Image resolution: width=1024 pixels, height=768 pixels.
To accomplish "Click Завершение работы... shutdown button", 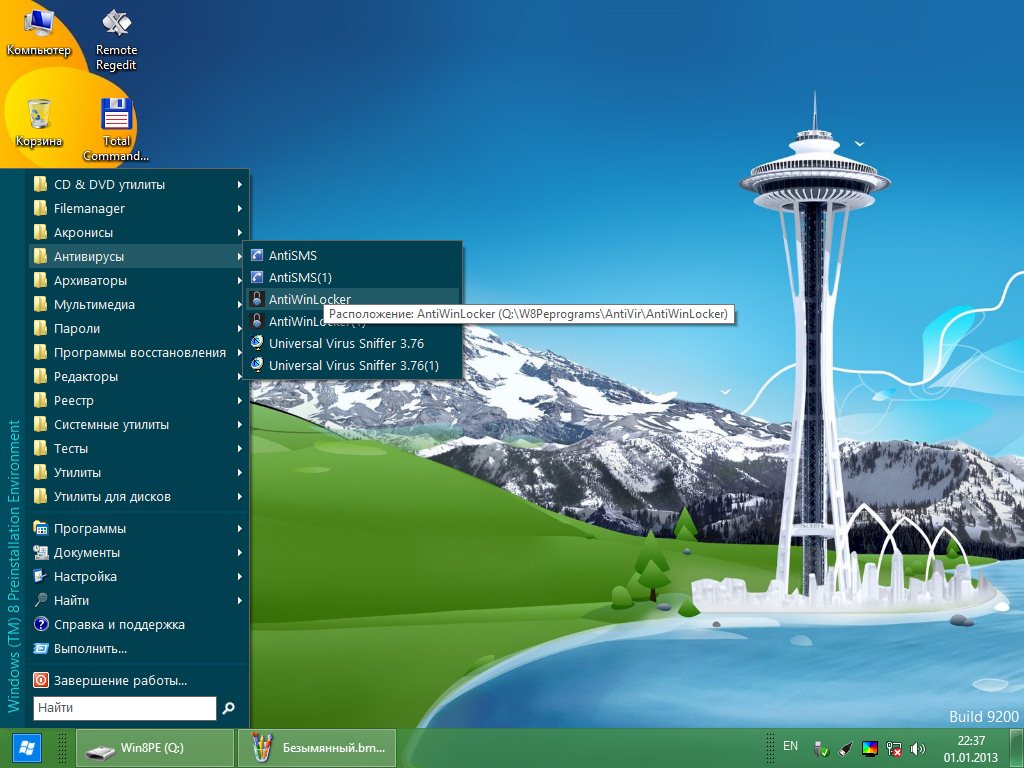I will tap(120, 680).
